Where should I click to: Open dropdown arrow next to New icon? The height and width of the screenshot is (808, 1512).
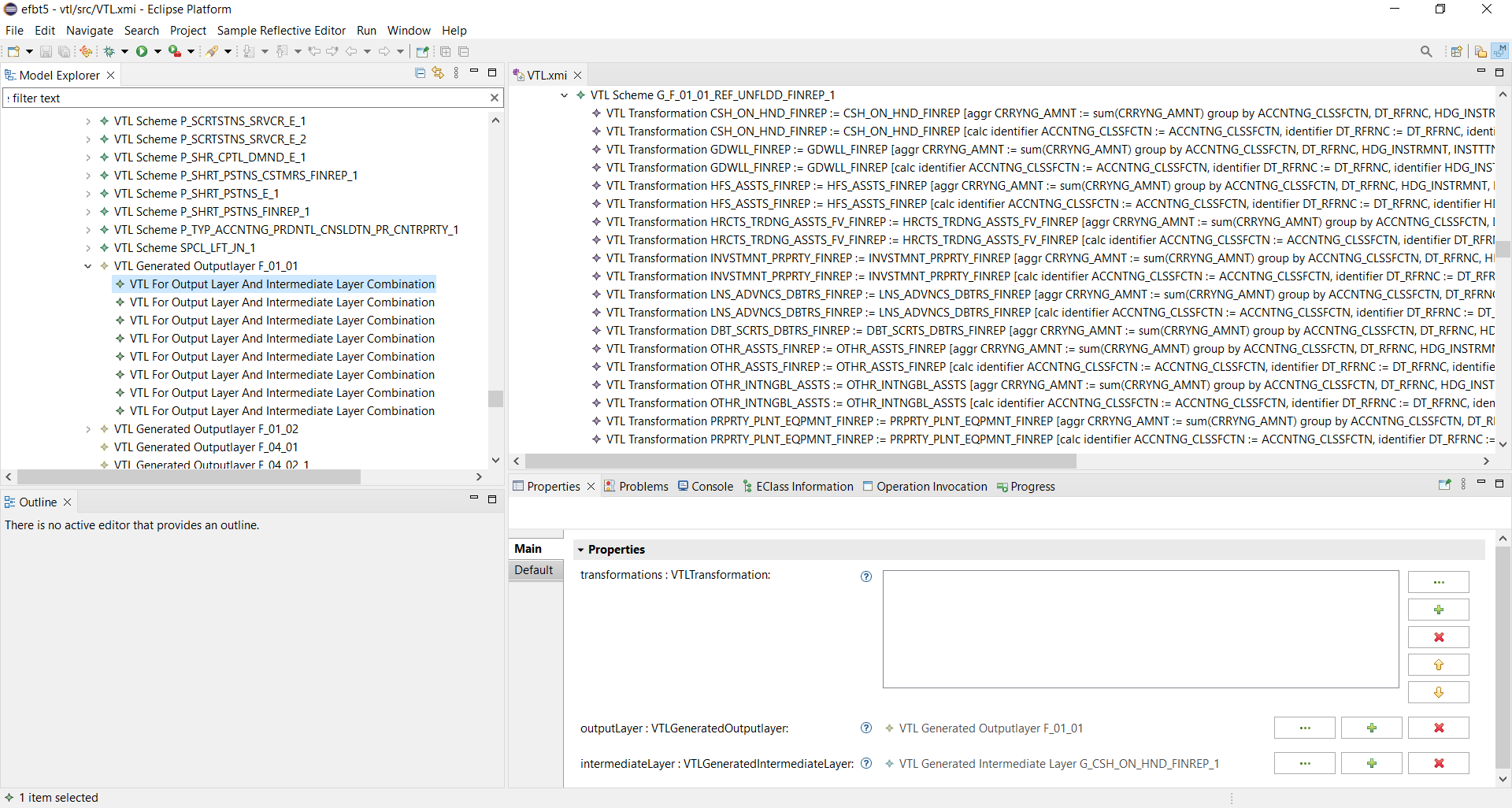(x=29, y=51)
